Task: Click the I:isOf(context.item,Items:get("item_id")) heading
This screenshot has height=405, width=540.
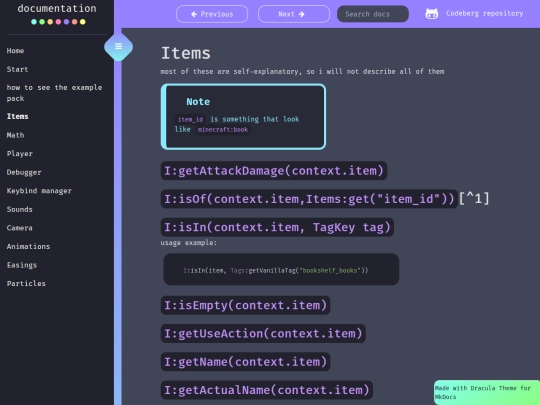Action: coord(309,199)
